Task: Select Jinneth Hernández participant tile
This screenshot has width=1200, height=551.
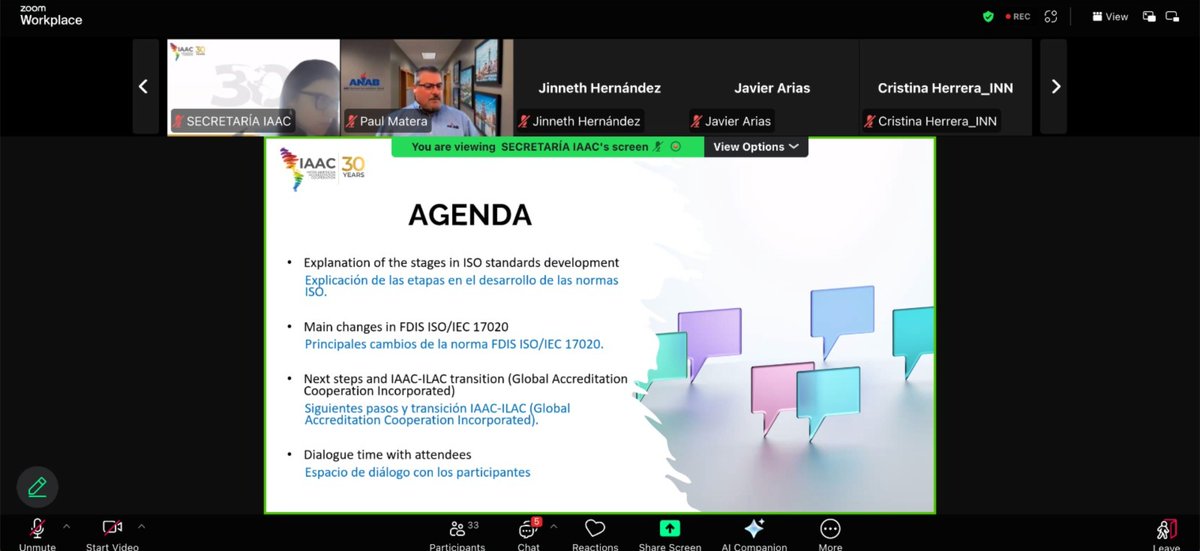Action: pyautogui.click(x=600, y=87)
